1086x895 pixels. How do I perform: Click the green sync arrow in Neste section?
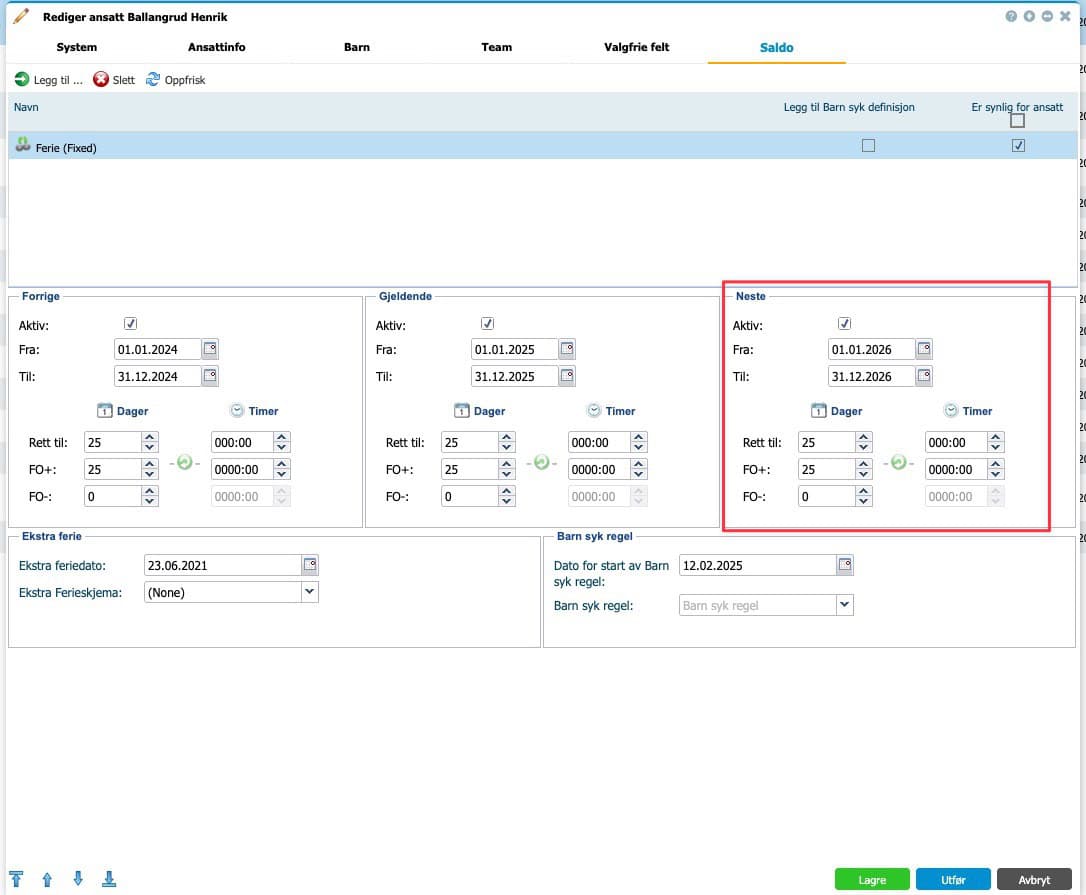click(897, 462)
